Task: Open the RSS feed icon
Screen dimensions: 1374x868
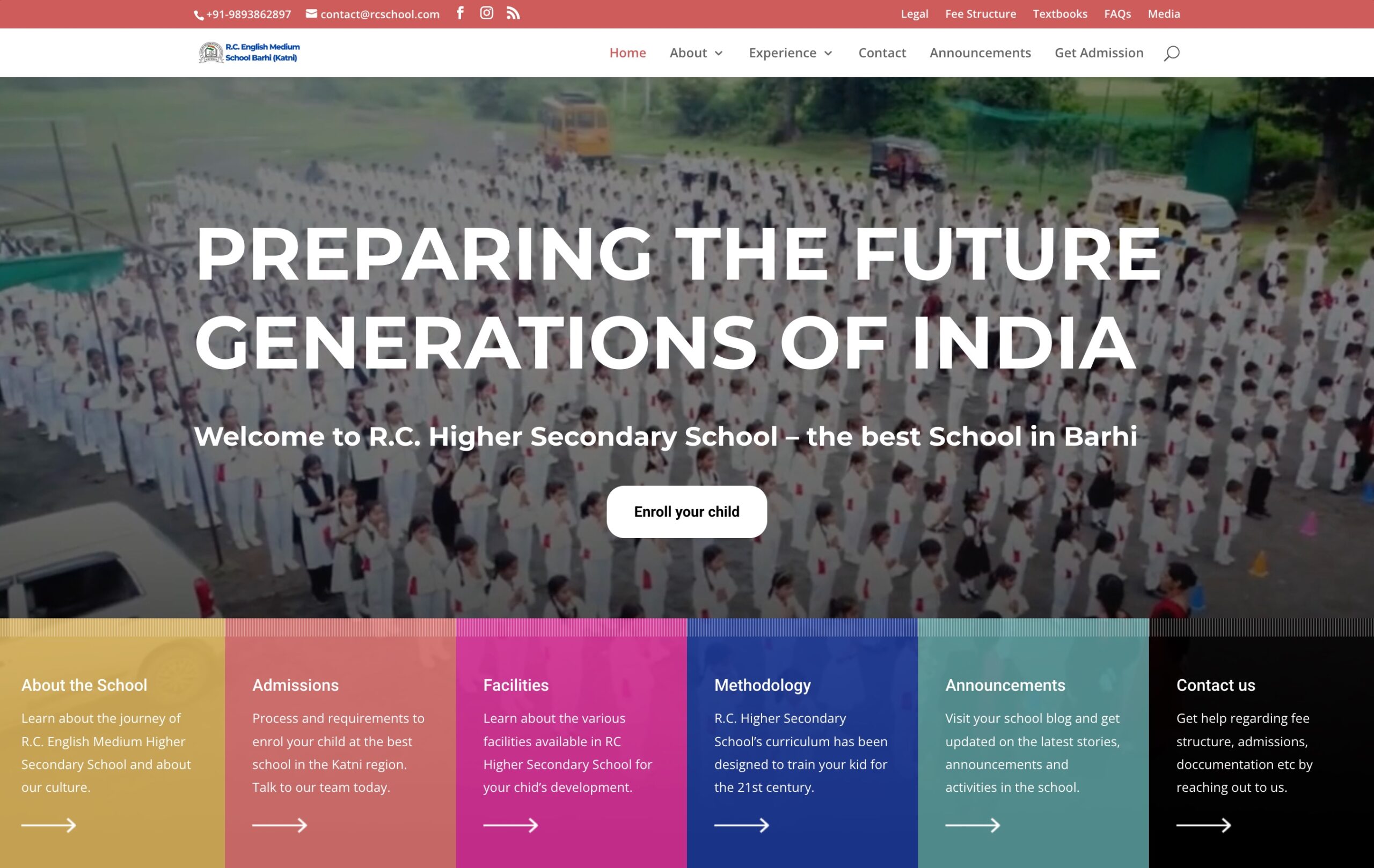Action: tap(513, 13)
